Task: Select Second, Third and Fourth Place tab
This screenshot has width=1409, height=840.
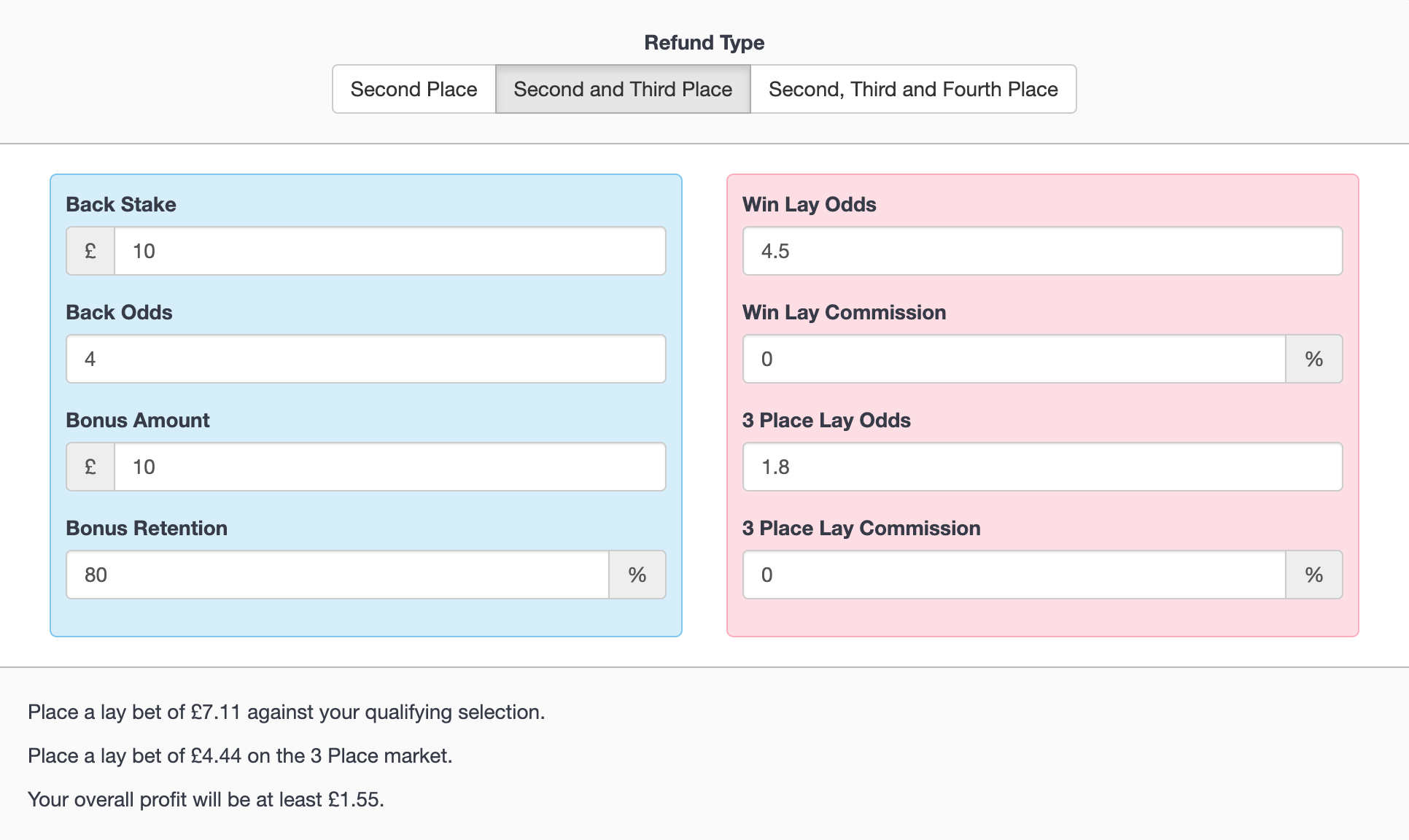Action: pyautogui.click(x=912, y=88)
